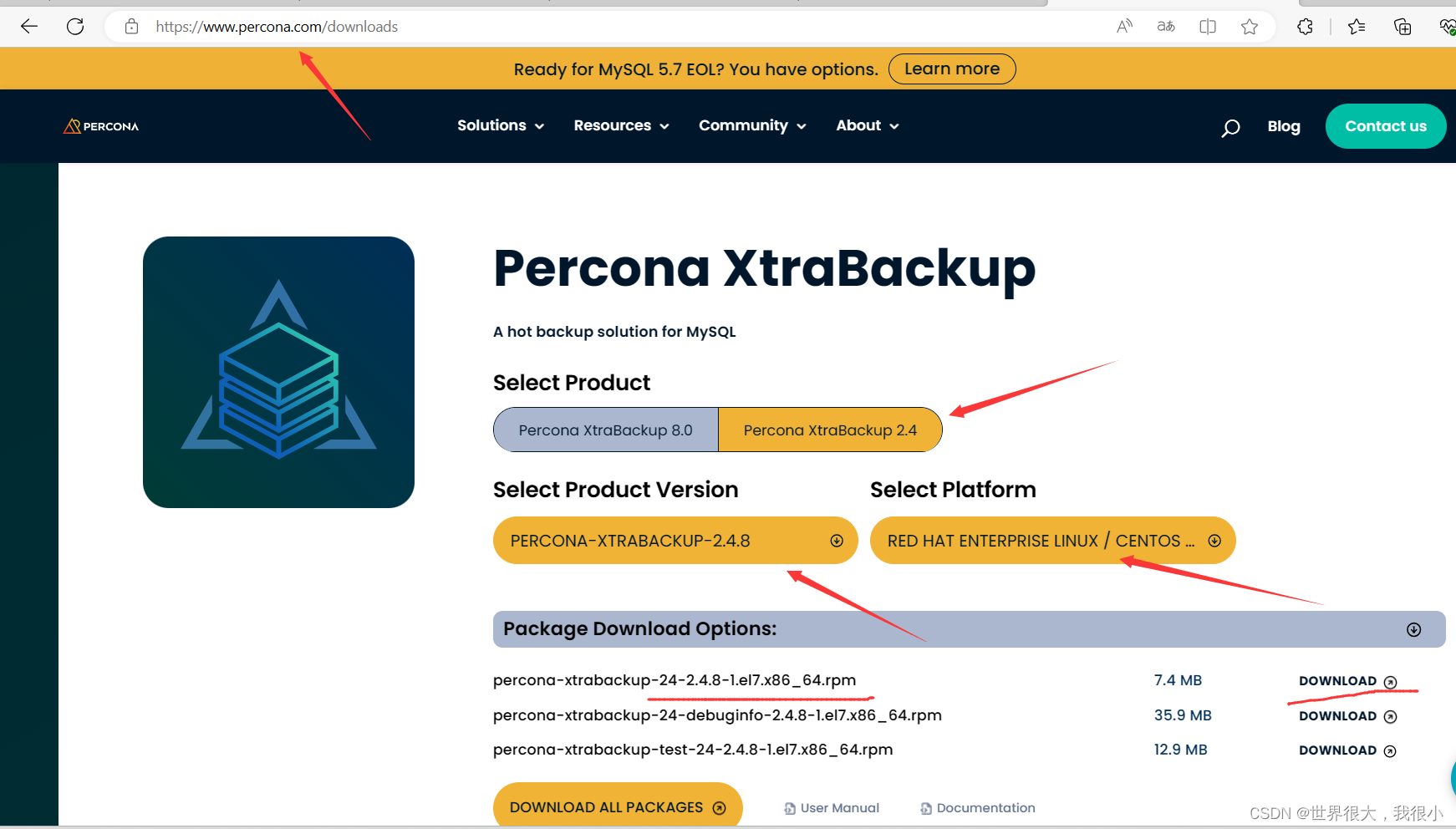Open the Percona logo home link

[101, 126]
